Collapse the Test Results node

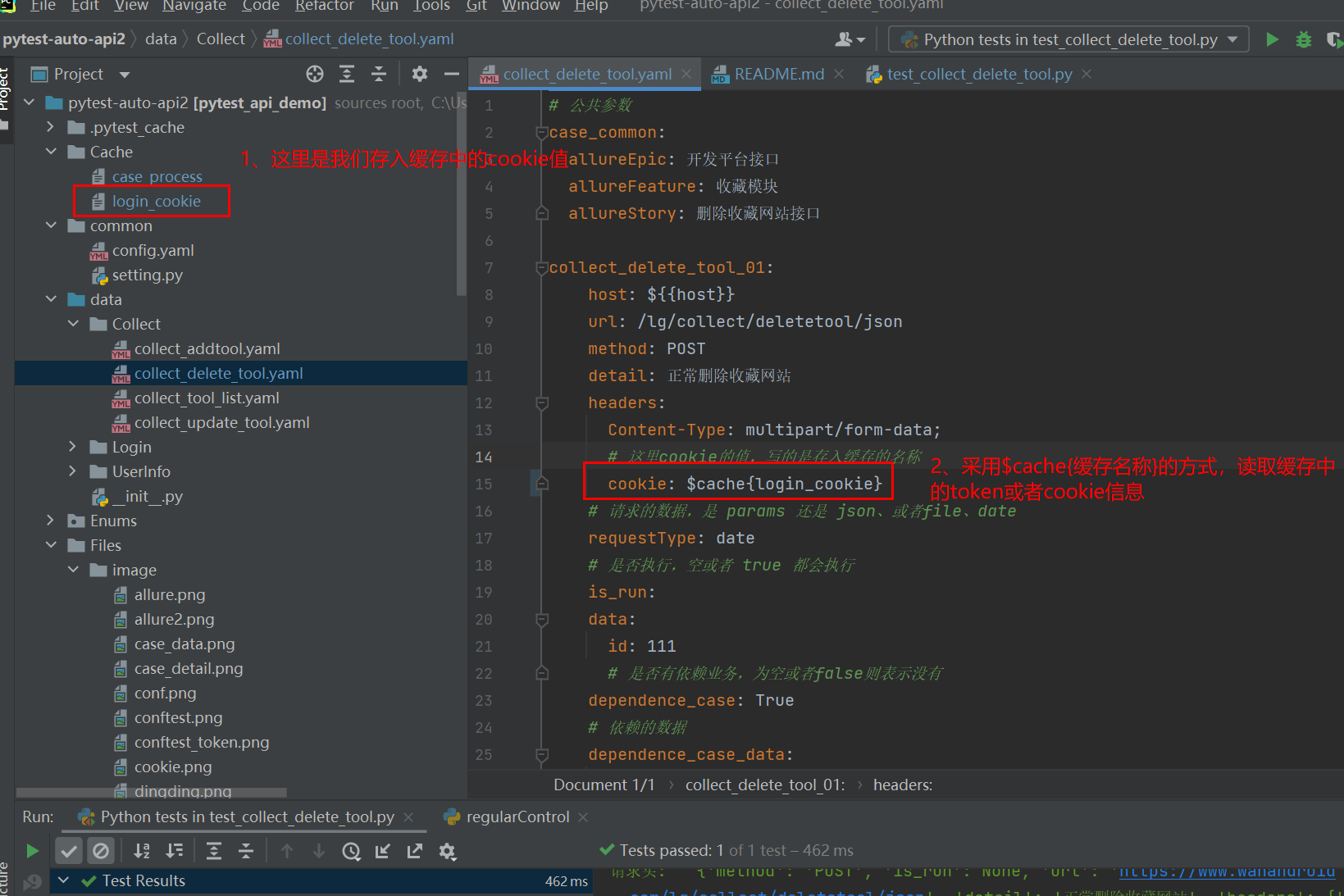[63, 880]
